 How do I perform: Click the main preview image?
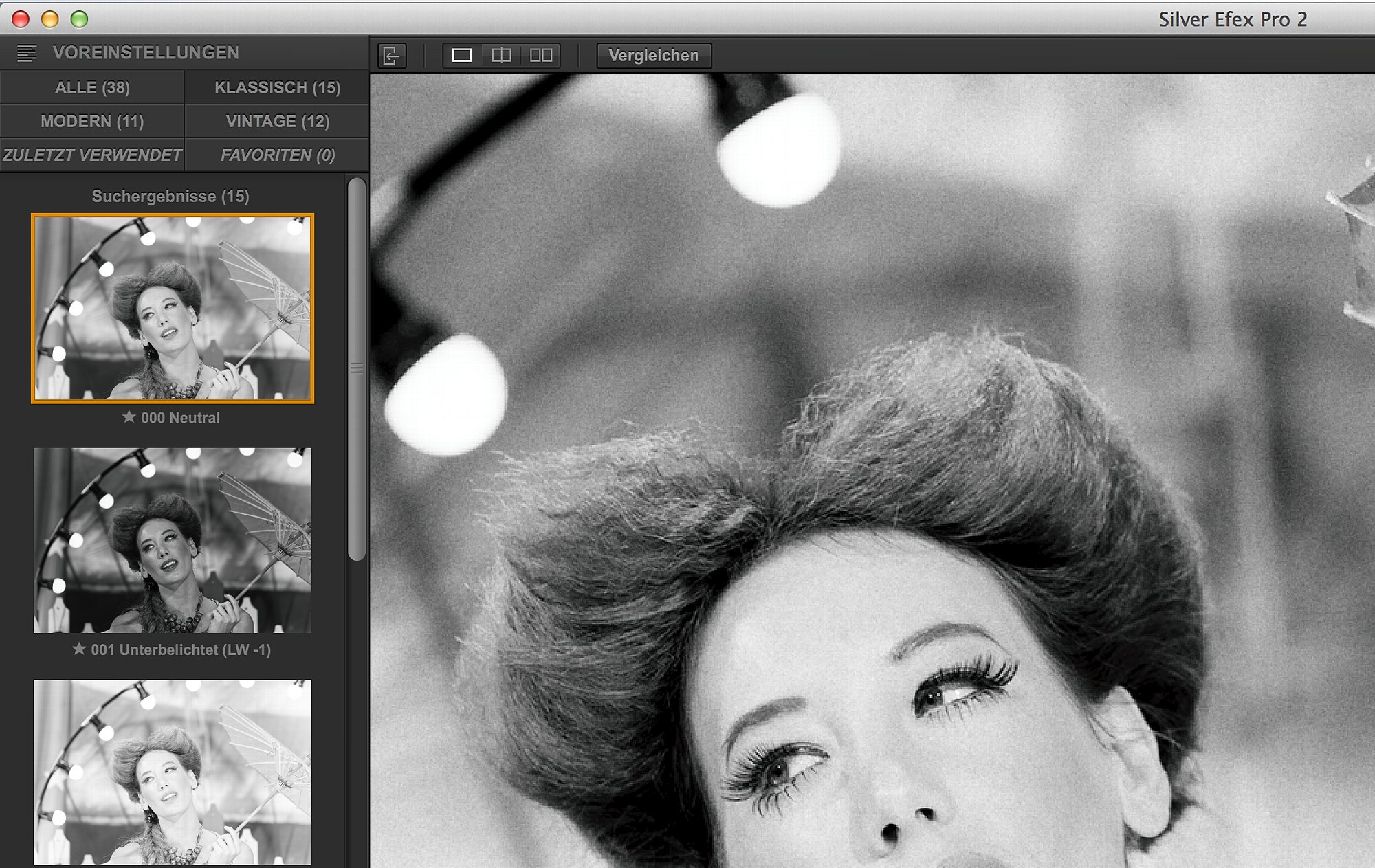coord(872,470)
